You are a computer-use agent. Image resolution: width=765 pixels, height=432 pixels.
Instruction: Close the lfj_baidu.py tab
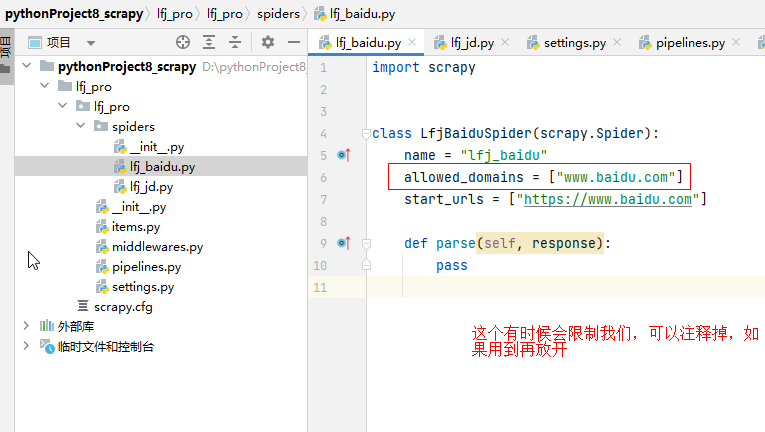click(412, 42)
